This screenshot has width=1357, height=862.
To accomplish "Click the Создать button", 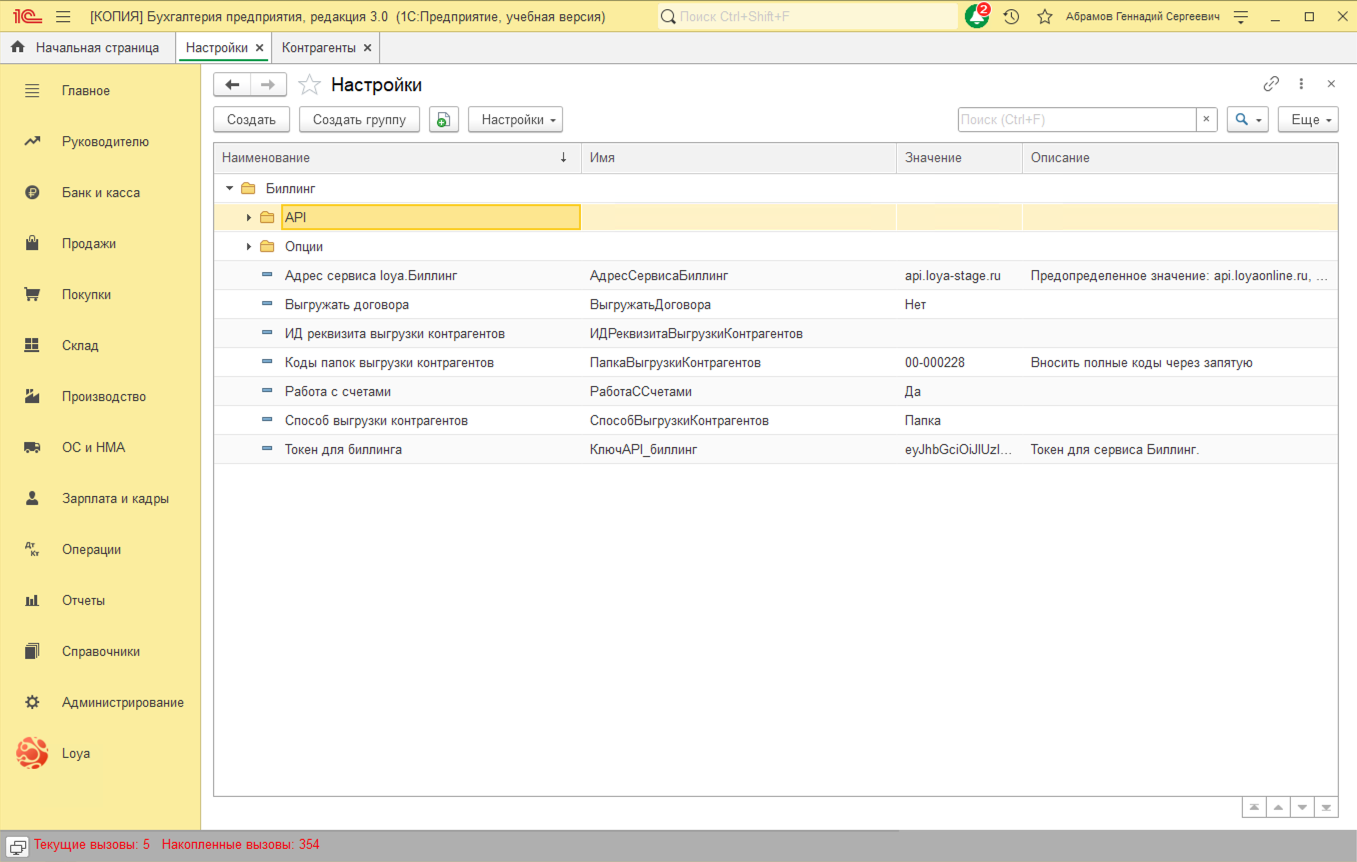I will point(251,119).
